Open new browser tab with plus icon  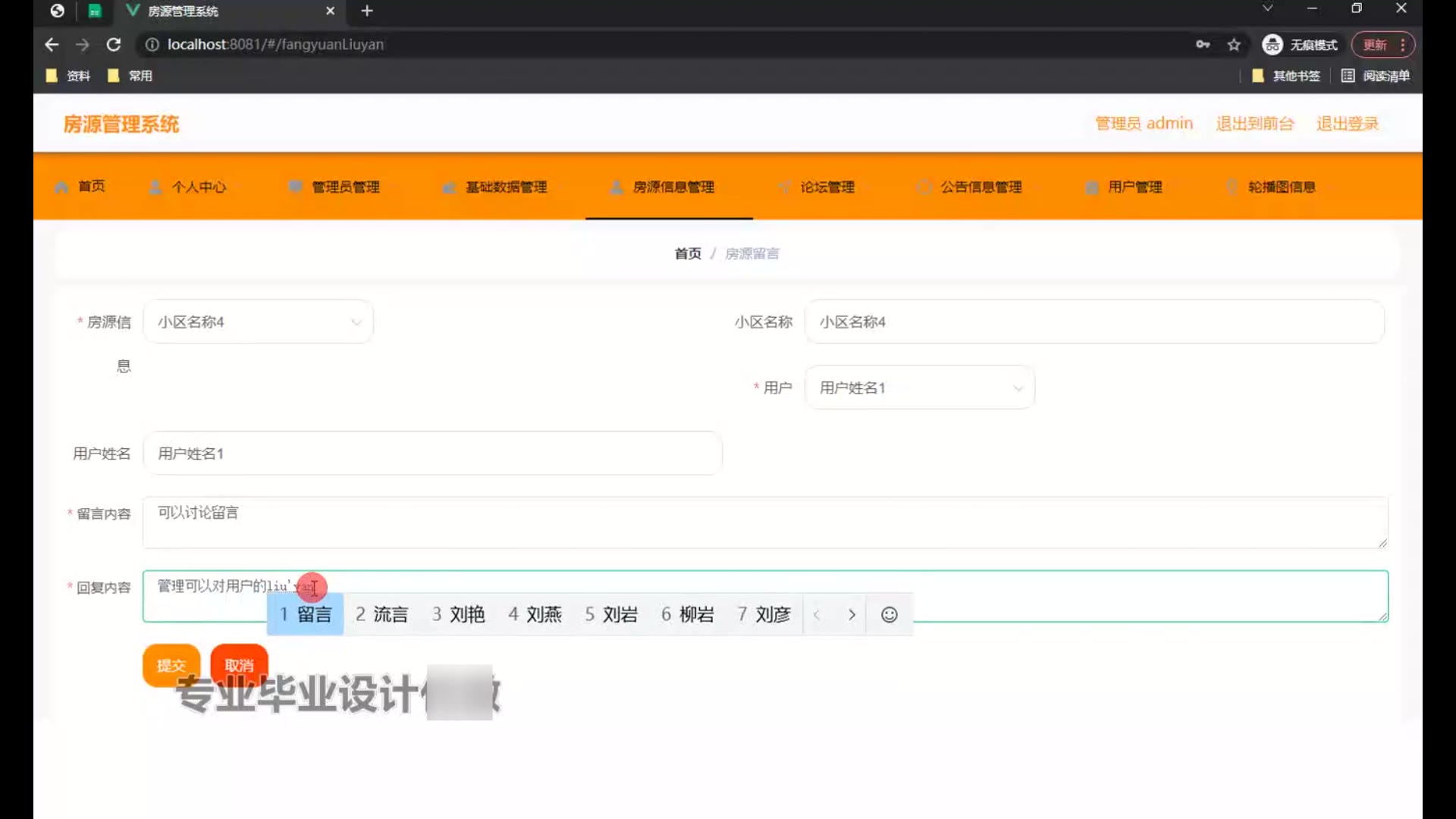367,11
